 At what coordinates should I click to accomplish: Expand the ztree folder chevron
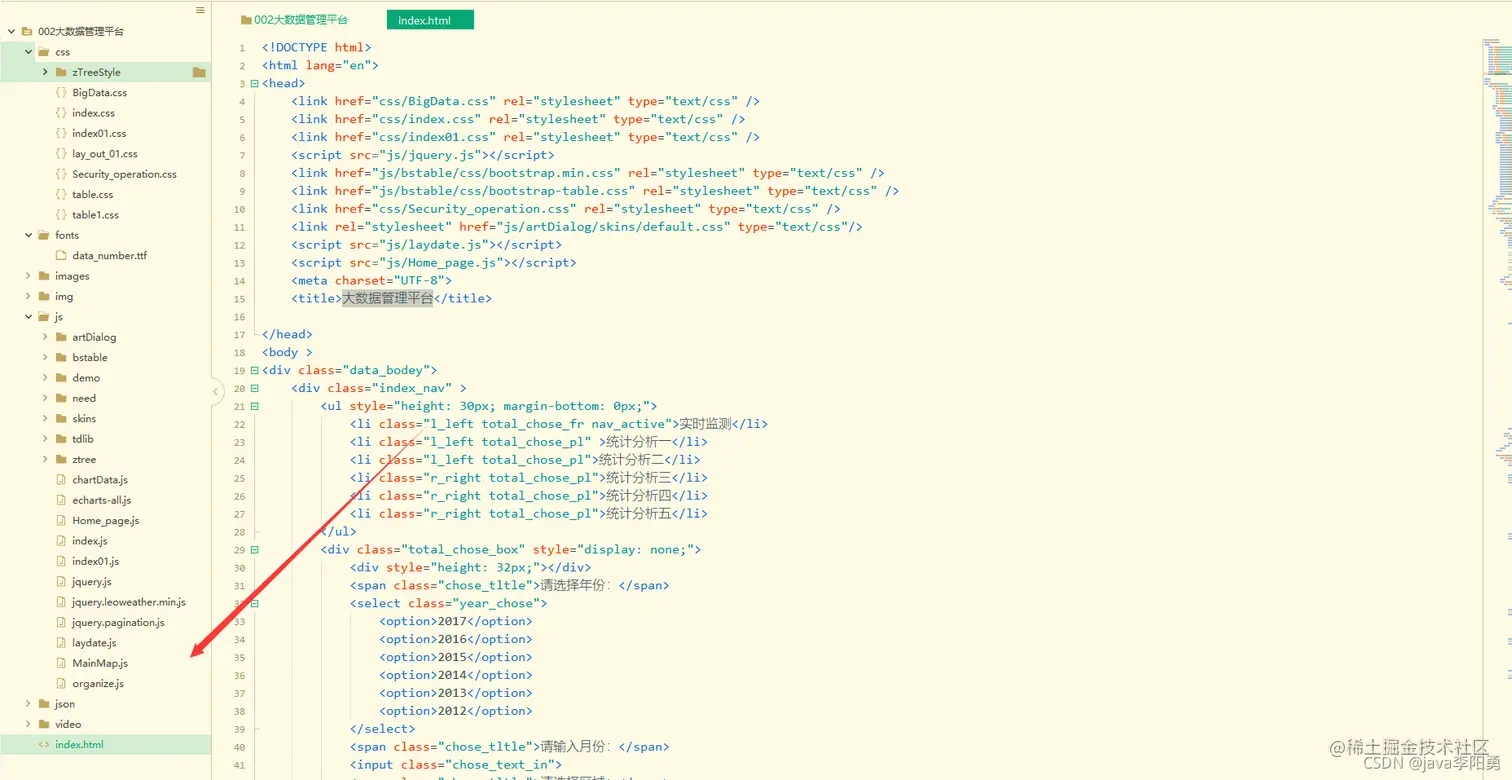pyautogui.click(x=45, y=459)
